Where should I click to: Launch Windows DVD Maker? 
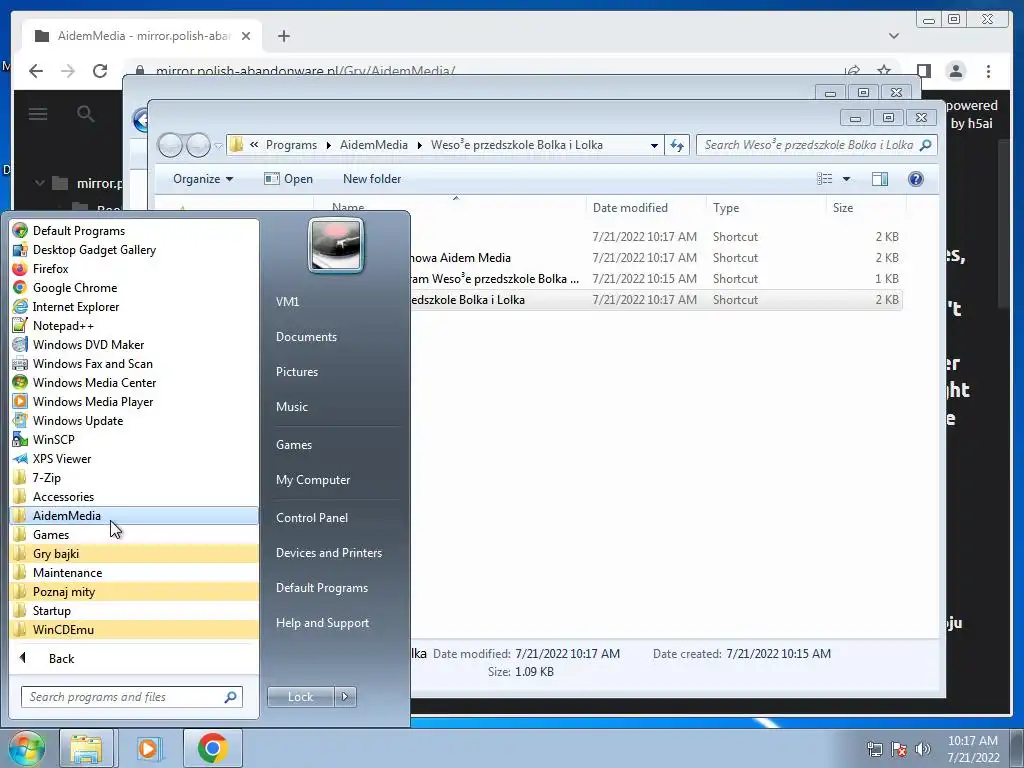[x=134, y=344]
